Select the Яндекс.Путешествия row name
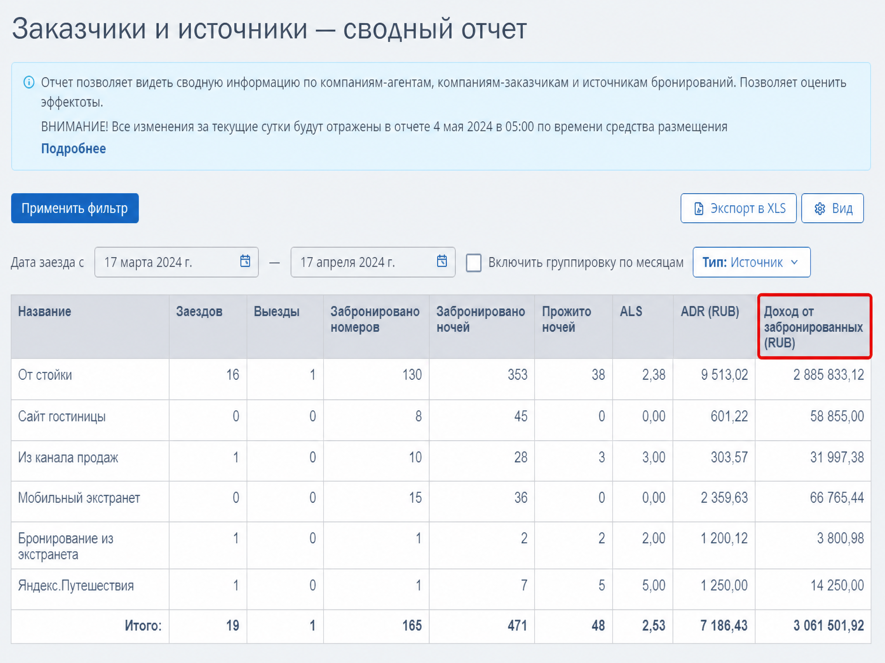 click(x=76, y=586)
